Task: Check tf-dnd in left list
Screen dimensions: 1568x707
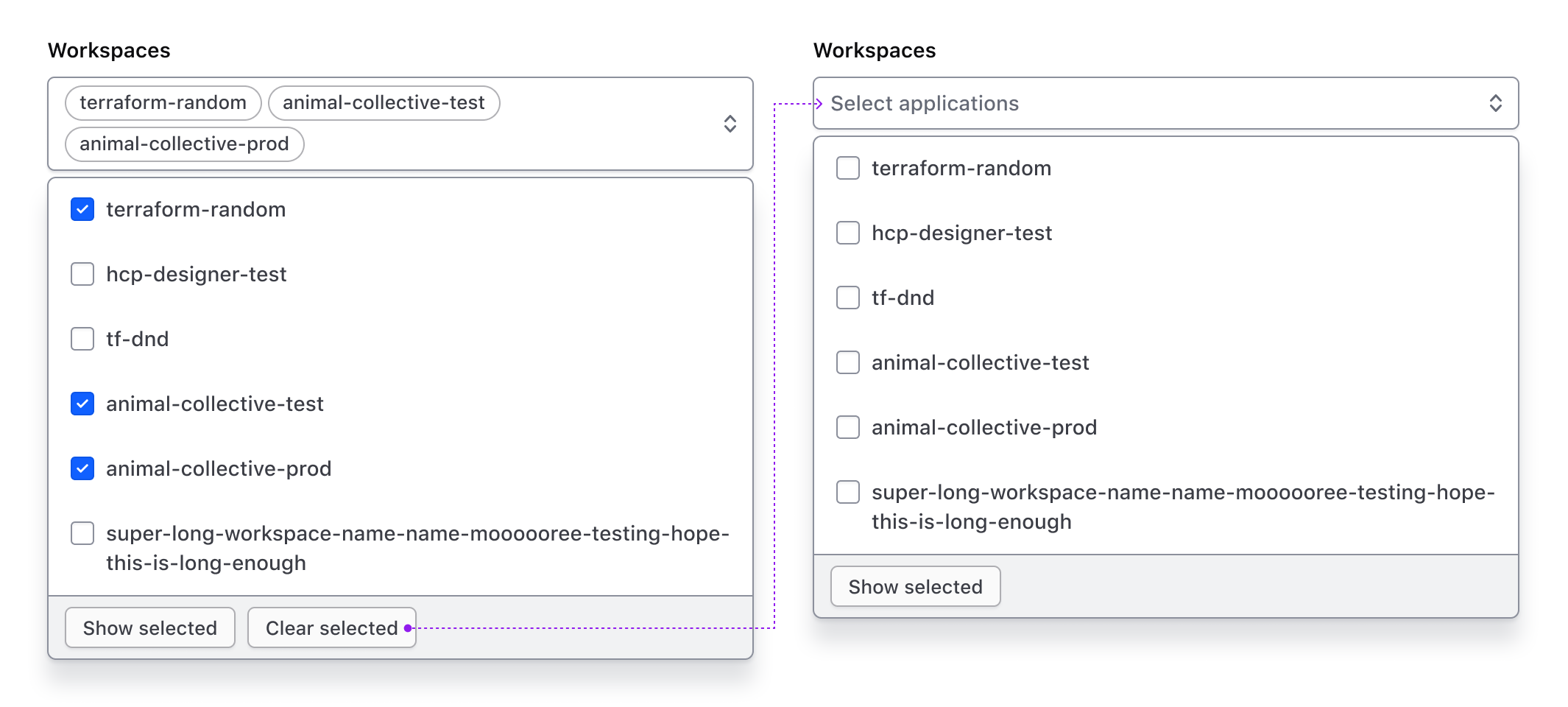Action: pos(82,339)
